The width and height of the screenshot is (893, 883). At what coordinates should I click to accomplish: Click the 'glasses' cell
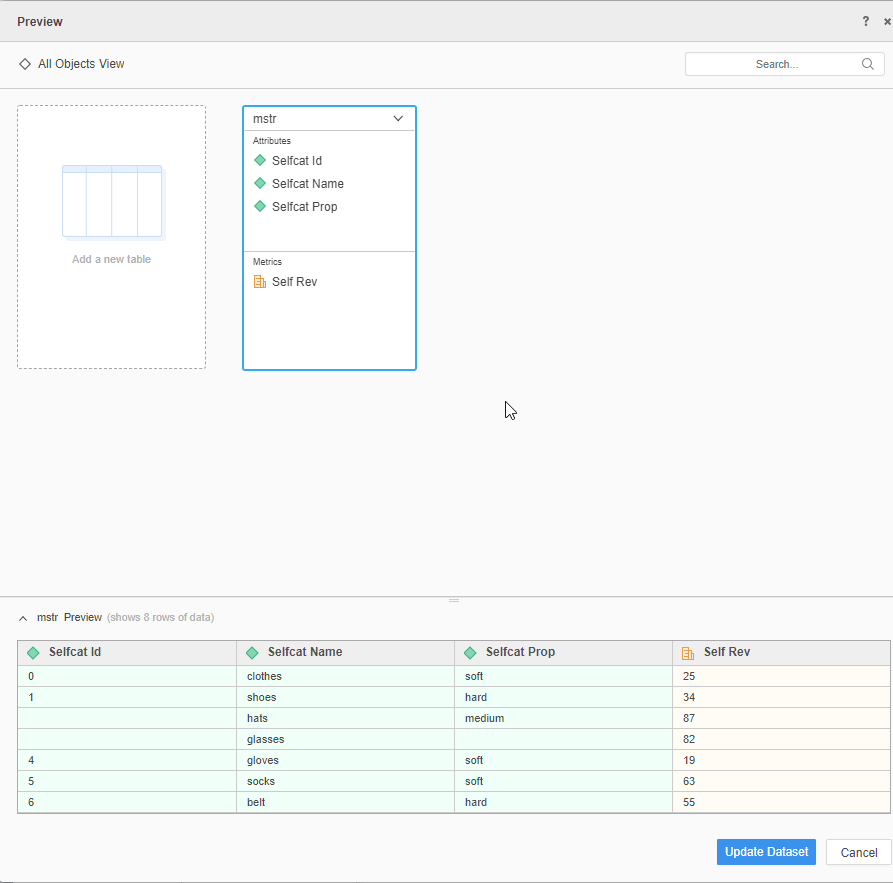[346, 739]
